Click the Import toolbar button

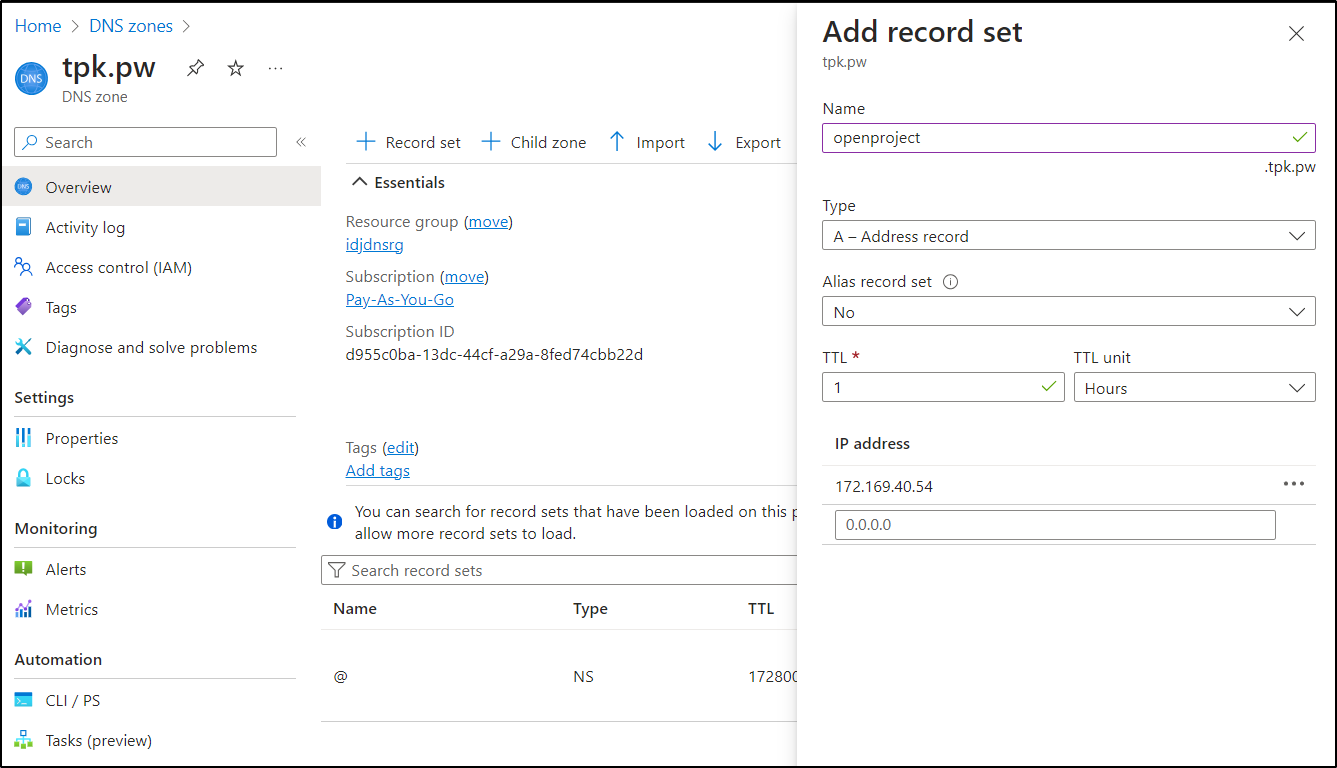(x=647, y=142)
